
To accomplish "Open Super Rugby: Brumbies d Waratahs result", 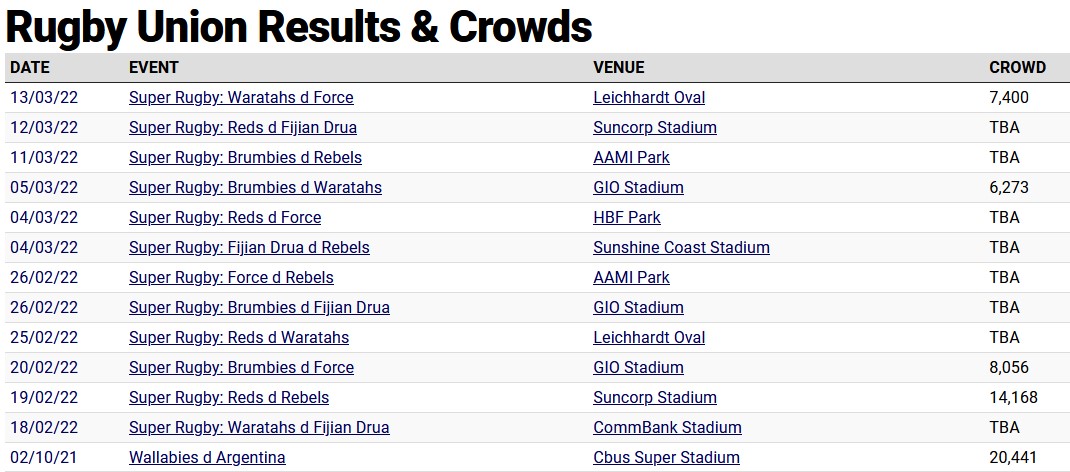I will point(255,188).
